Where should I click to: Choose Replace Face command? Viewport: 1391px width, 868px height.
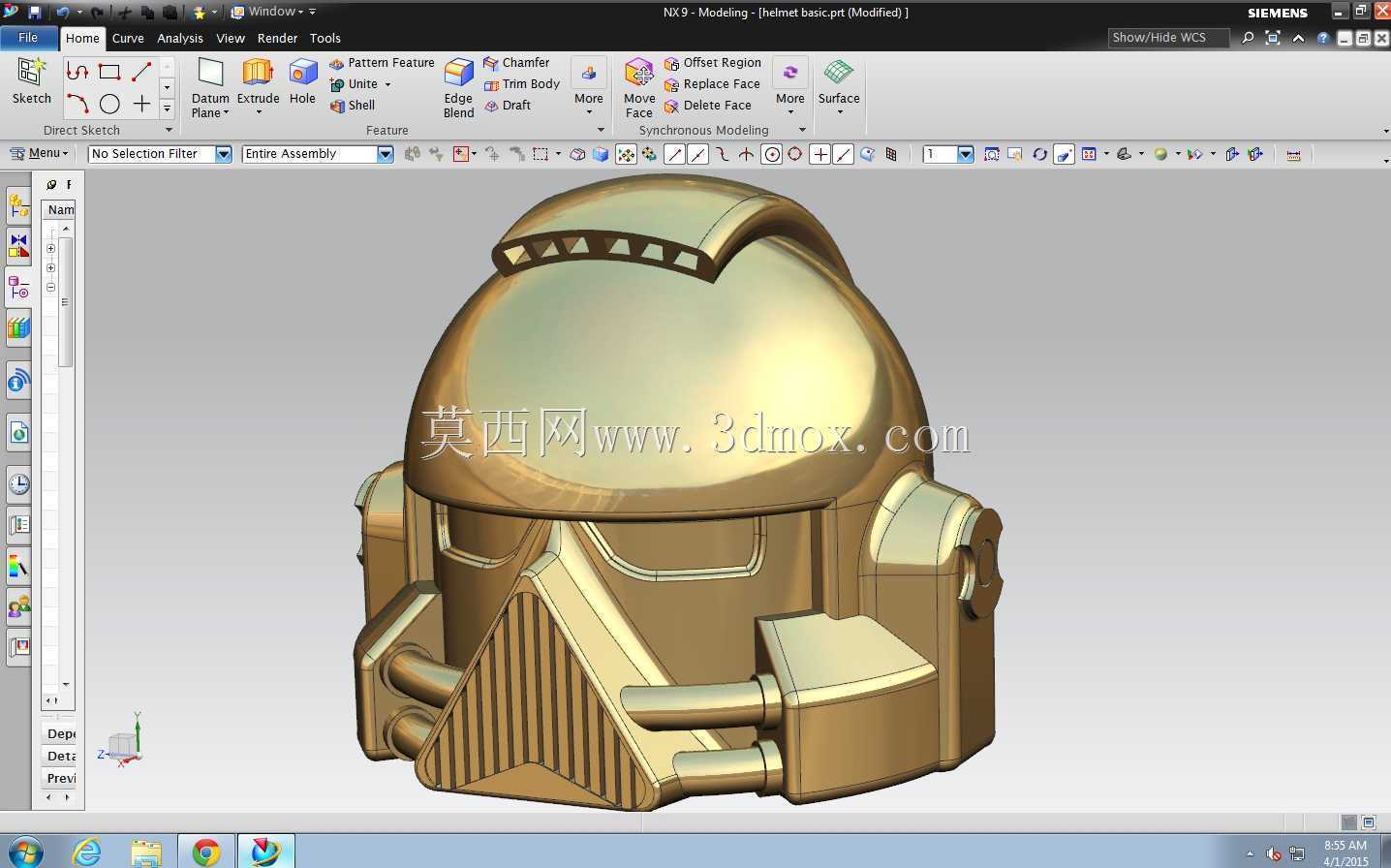(712, 84)
